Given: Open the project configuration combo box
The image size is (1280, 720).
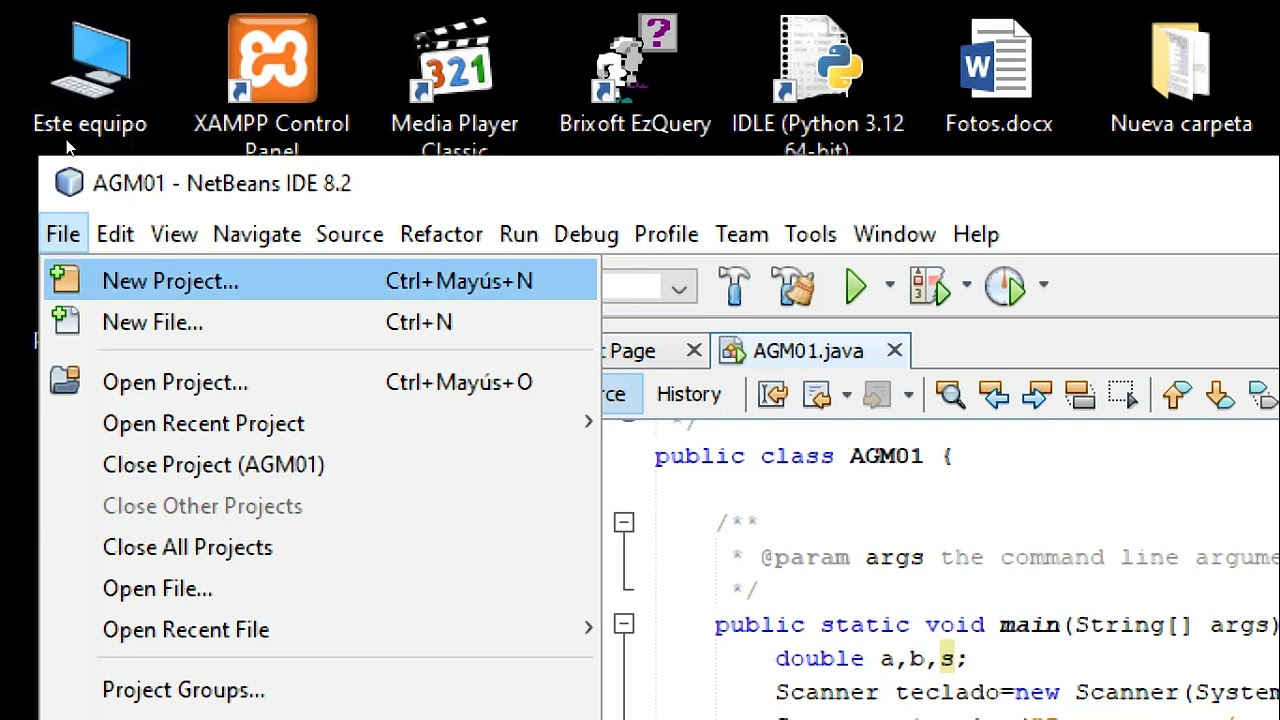Looking at the screenshot, I should click(x=679, y=289).
